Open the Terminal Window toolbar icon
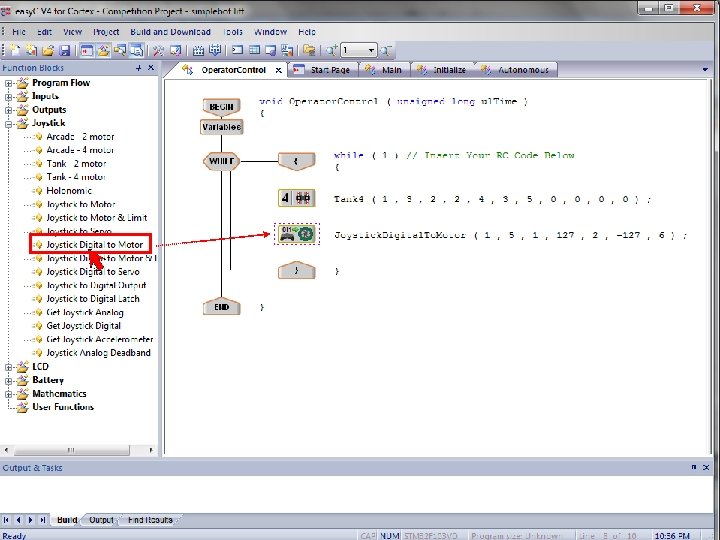This screenshot has width=720, height=540. click(237, 50)
